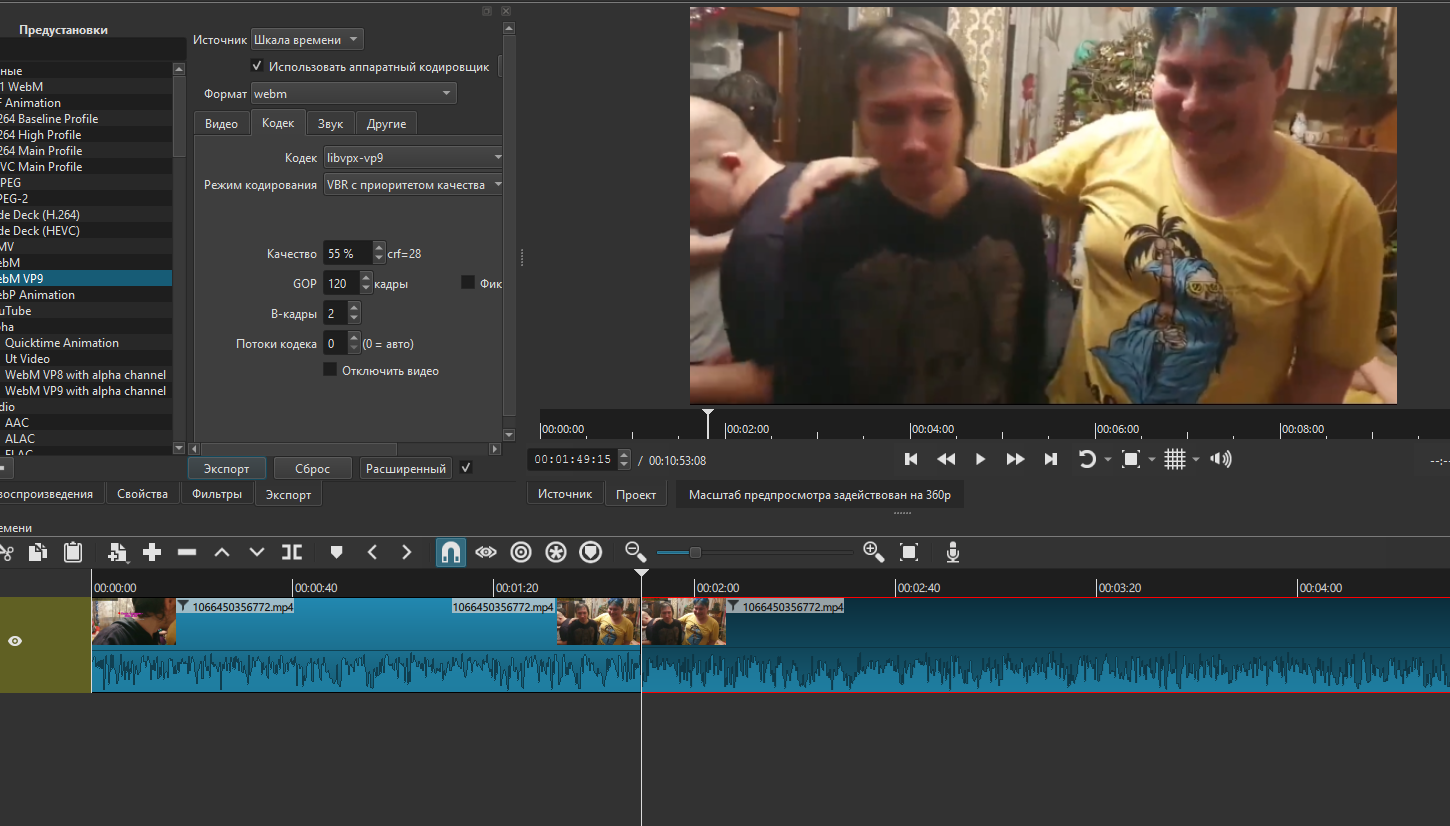This screenshot has height=826, width=1450.
Task: Toggle player loop playback
Action: pyautogui.click(x=1087, y=459)
